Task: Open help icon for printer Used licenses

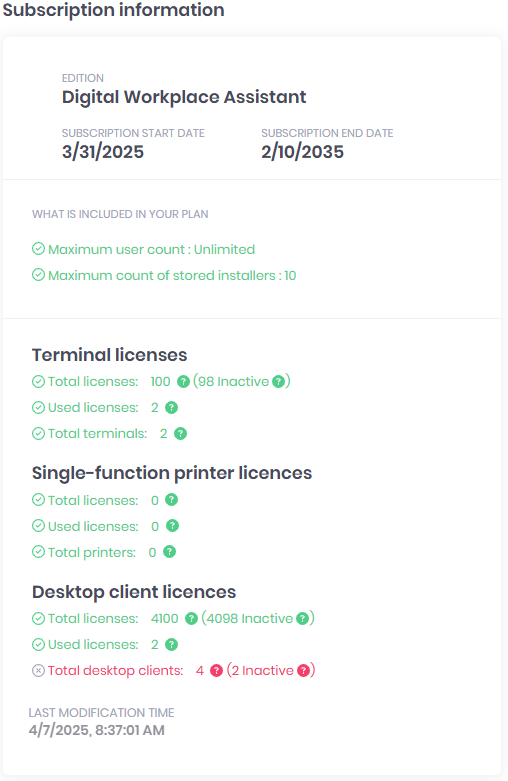Action: click(x=172, y=525)
